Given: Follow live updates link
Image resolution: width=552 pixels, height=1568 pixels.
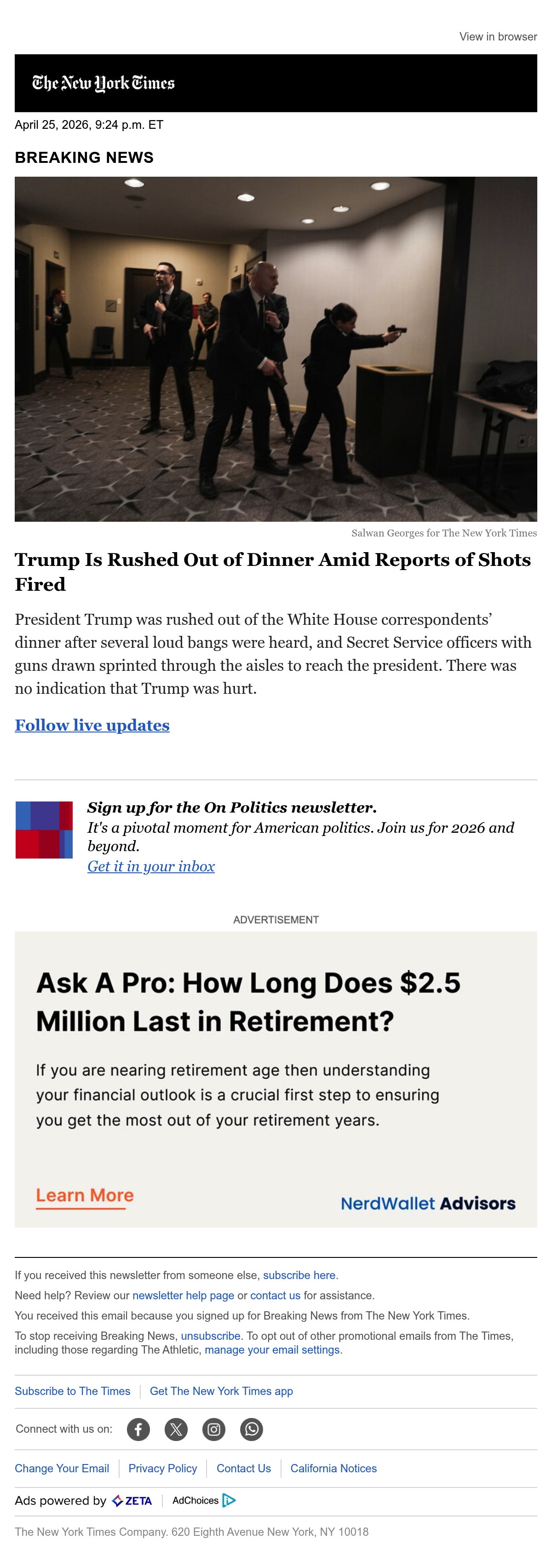Looking at the screenshot, I should point(92,725).
